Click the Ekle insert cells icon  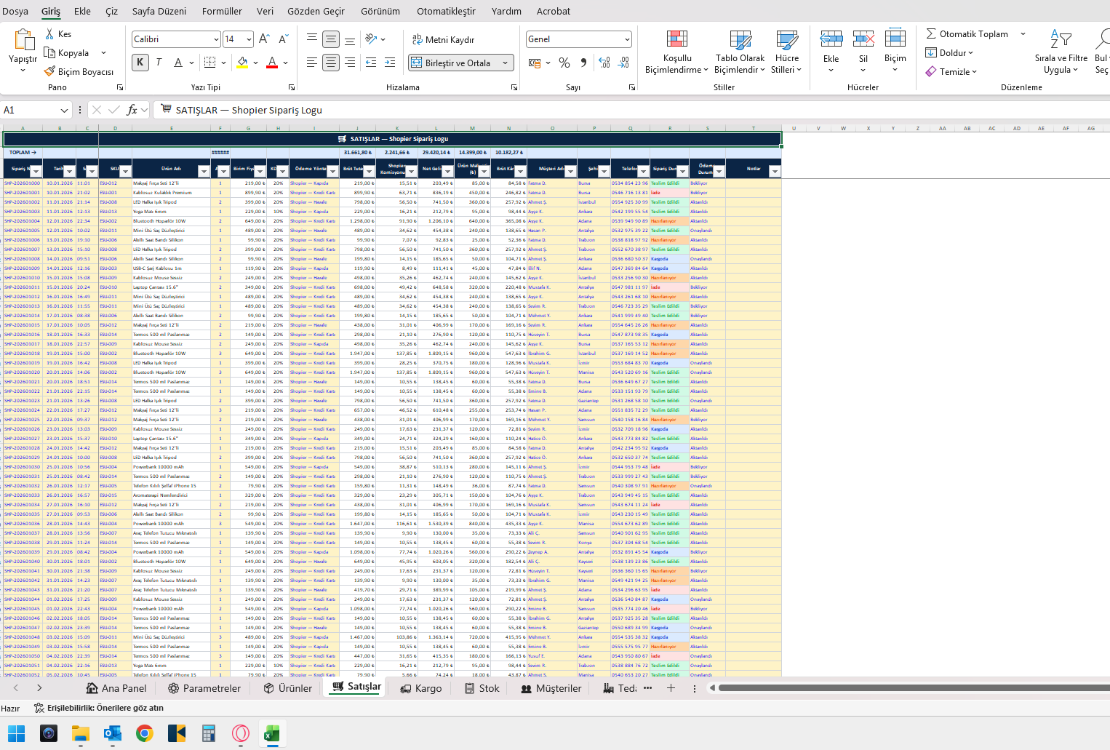click(831, 40)
